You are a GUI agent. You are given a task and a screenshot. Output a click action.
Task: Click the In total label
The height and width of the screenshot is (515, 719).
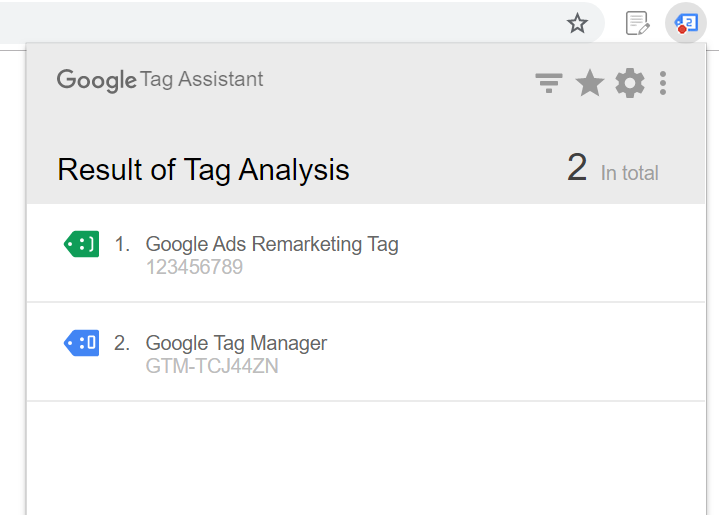pyautogui.click(x=629, y=173)
